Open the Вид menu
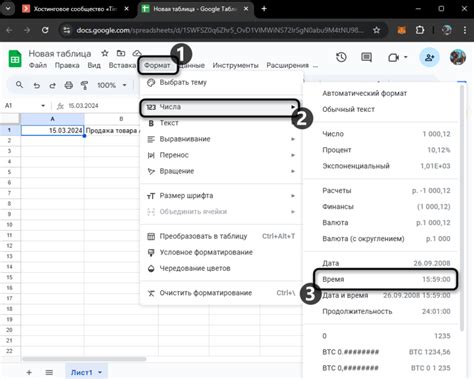The image size is (474, 379). [94, 65]
